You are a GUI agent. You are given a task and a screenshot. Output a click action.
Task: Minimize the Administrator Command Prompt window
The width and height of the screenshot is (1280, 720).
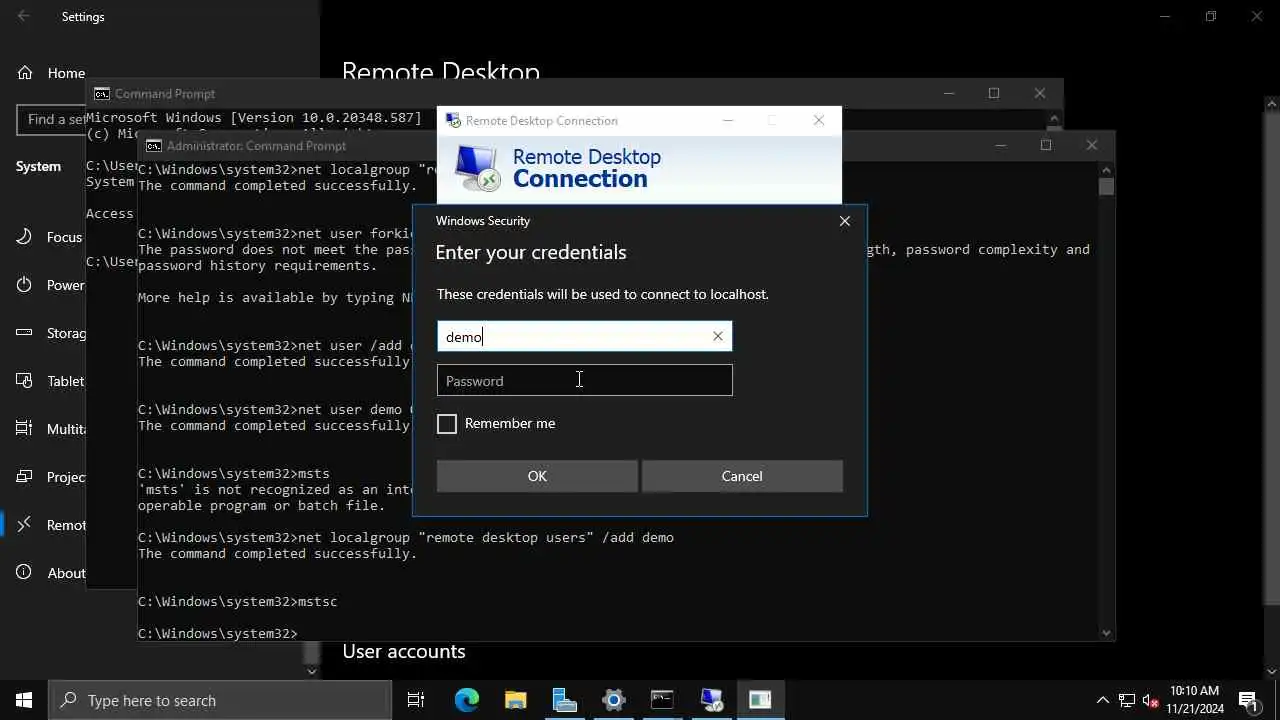tap(1000, 145)
